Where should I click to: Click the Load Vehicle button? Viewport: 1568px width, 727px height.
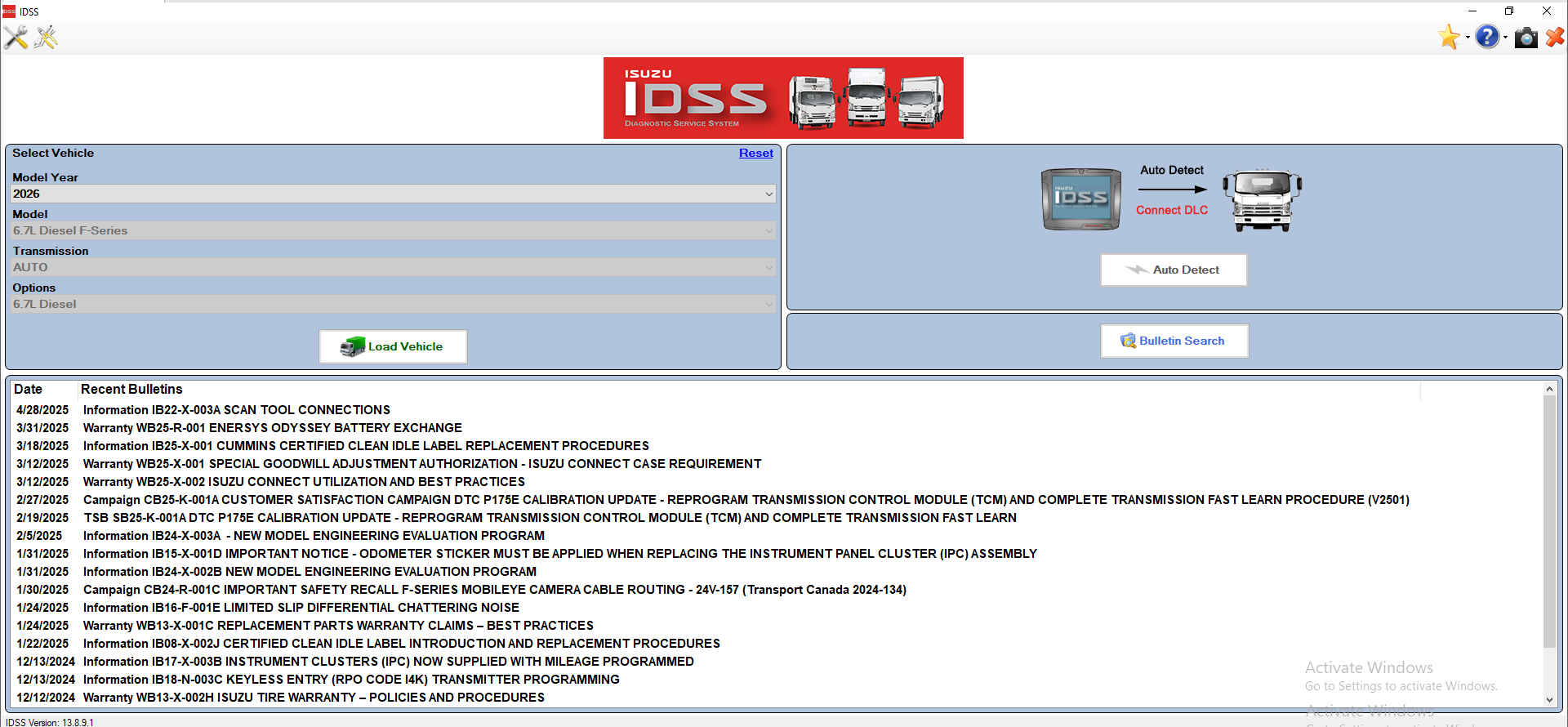pyautogui.click(x=393, y=346)
